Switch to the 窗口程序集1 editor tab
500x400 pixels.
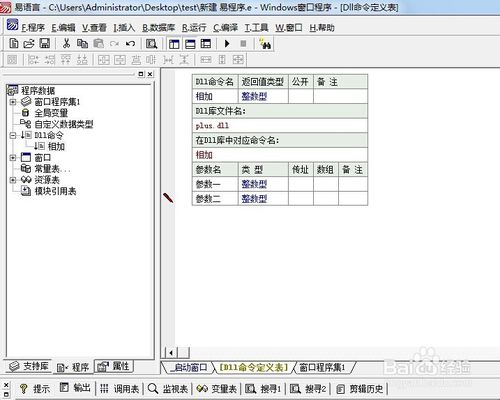point(322,367)
